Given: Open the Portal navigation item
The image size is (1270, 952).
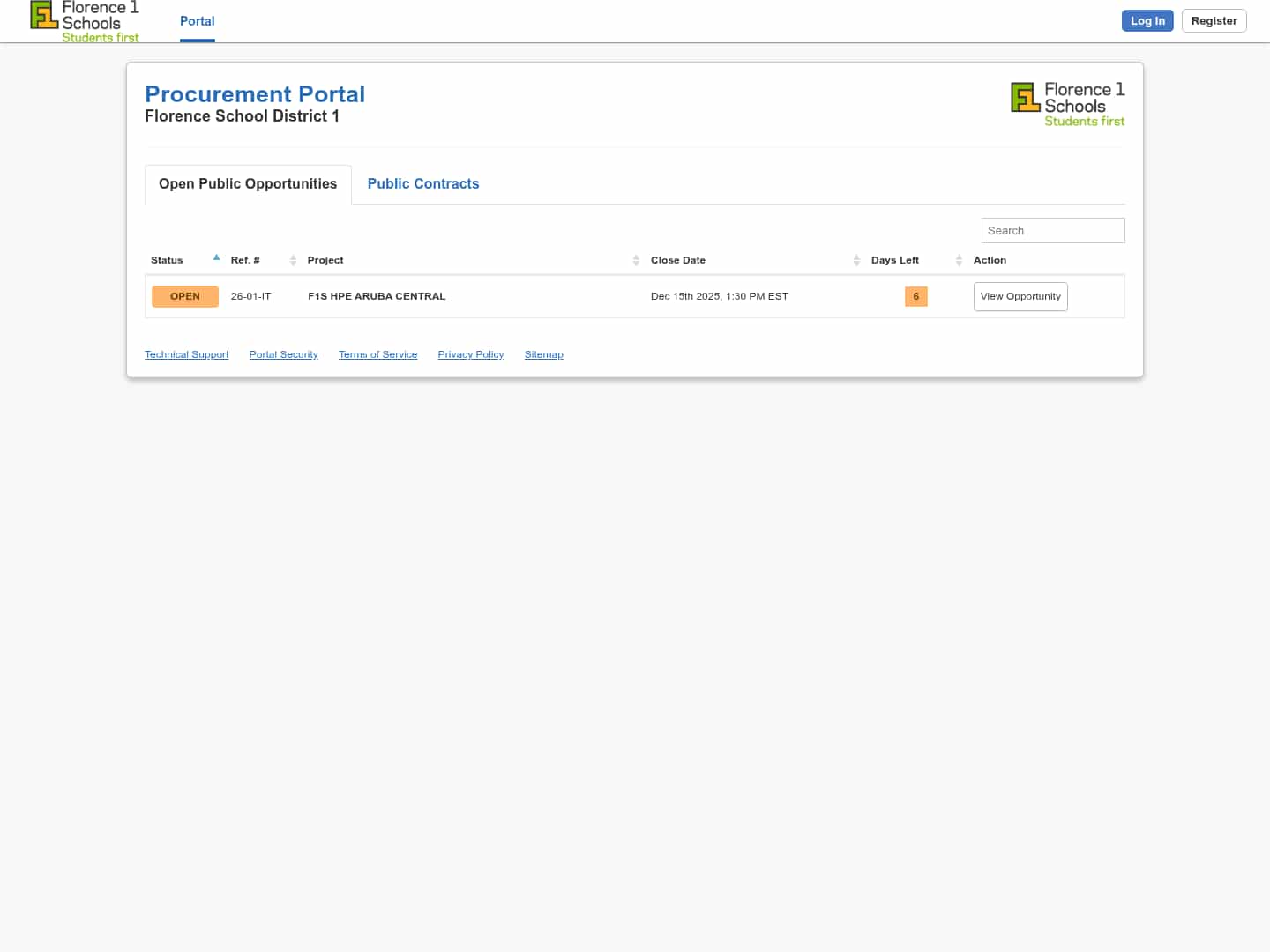Looking at the screenshot, I should point(197,21).
